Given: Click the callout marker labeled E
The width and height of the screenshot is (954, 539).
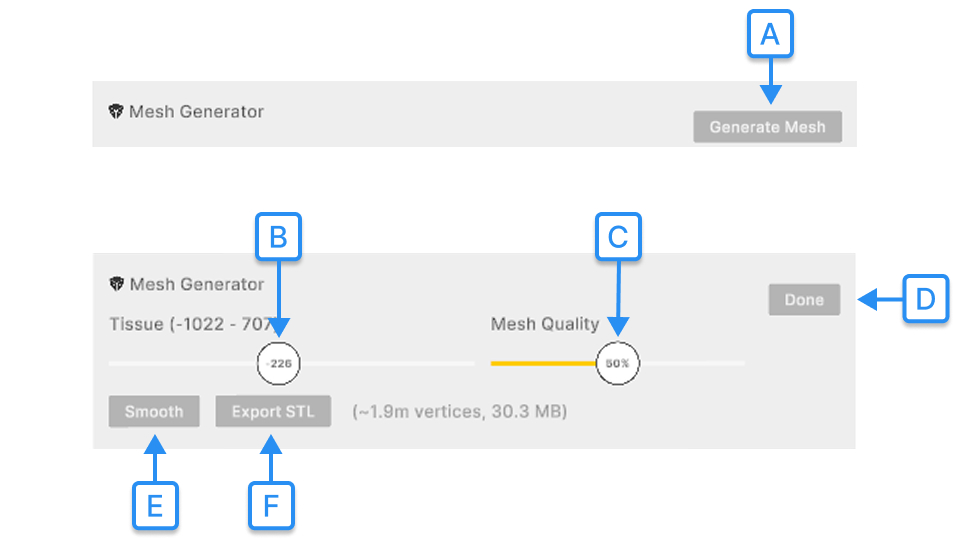Looking at the screenshot, I should click(155, 506).
